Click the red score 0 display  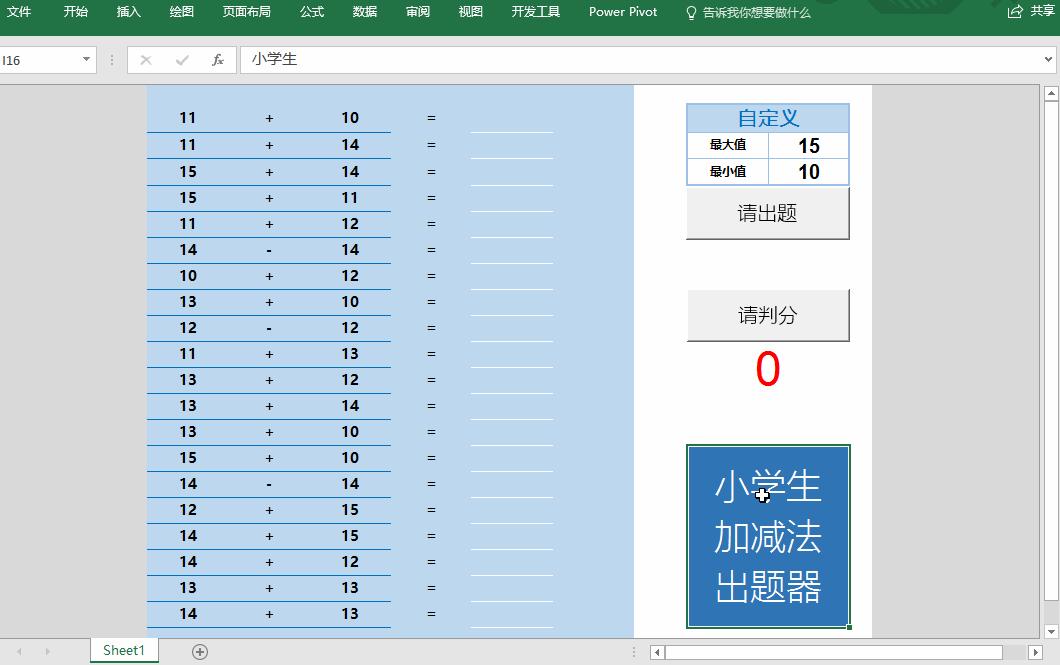[767, 369]
